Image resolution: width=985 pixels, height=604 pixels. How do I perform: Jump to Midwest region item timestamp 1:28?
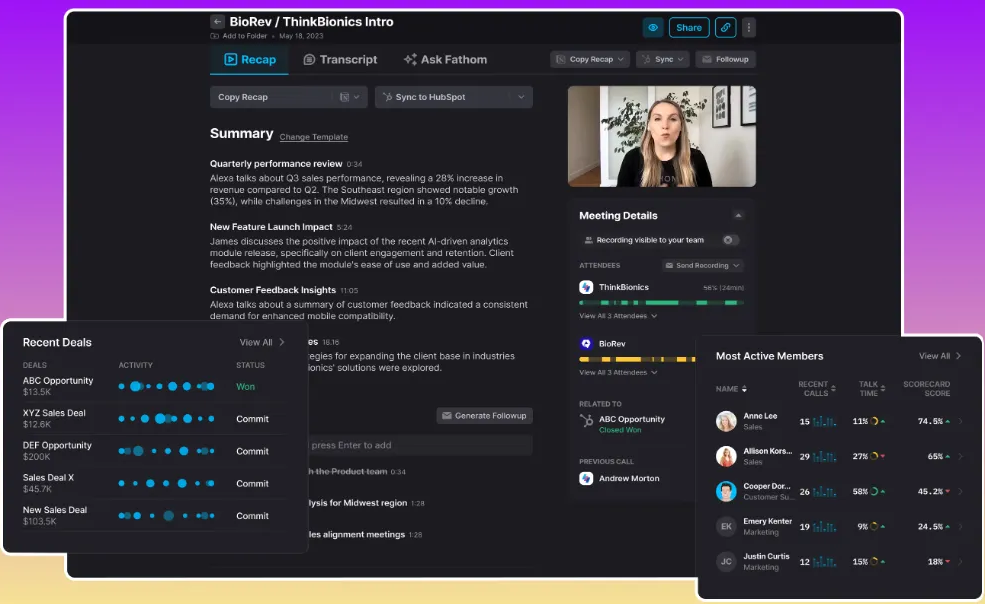coord(418,503)
